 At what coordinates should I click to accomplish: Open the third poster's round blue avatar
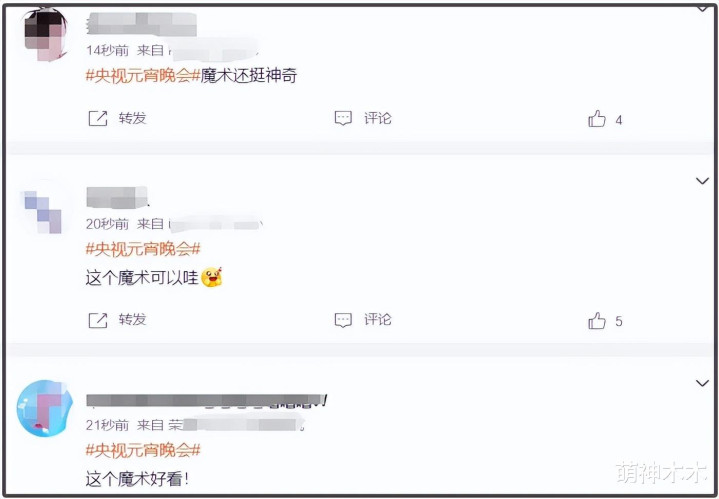[44, 408]
